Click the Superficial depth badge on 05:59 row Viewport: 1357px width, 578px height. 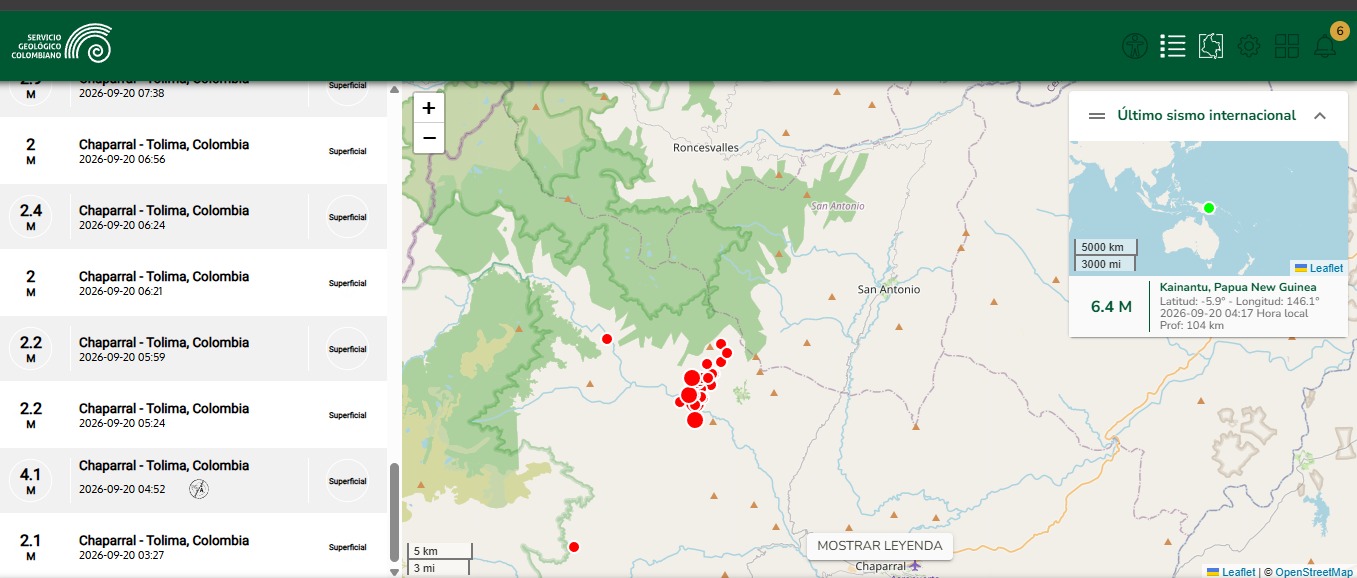coord(348,349)
